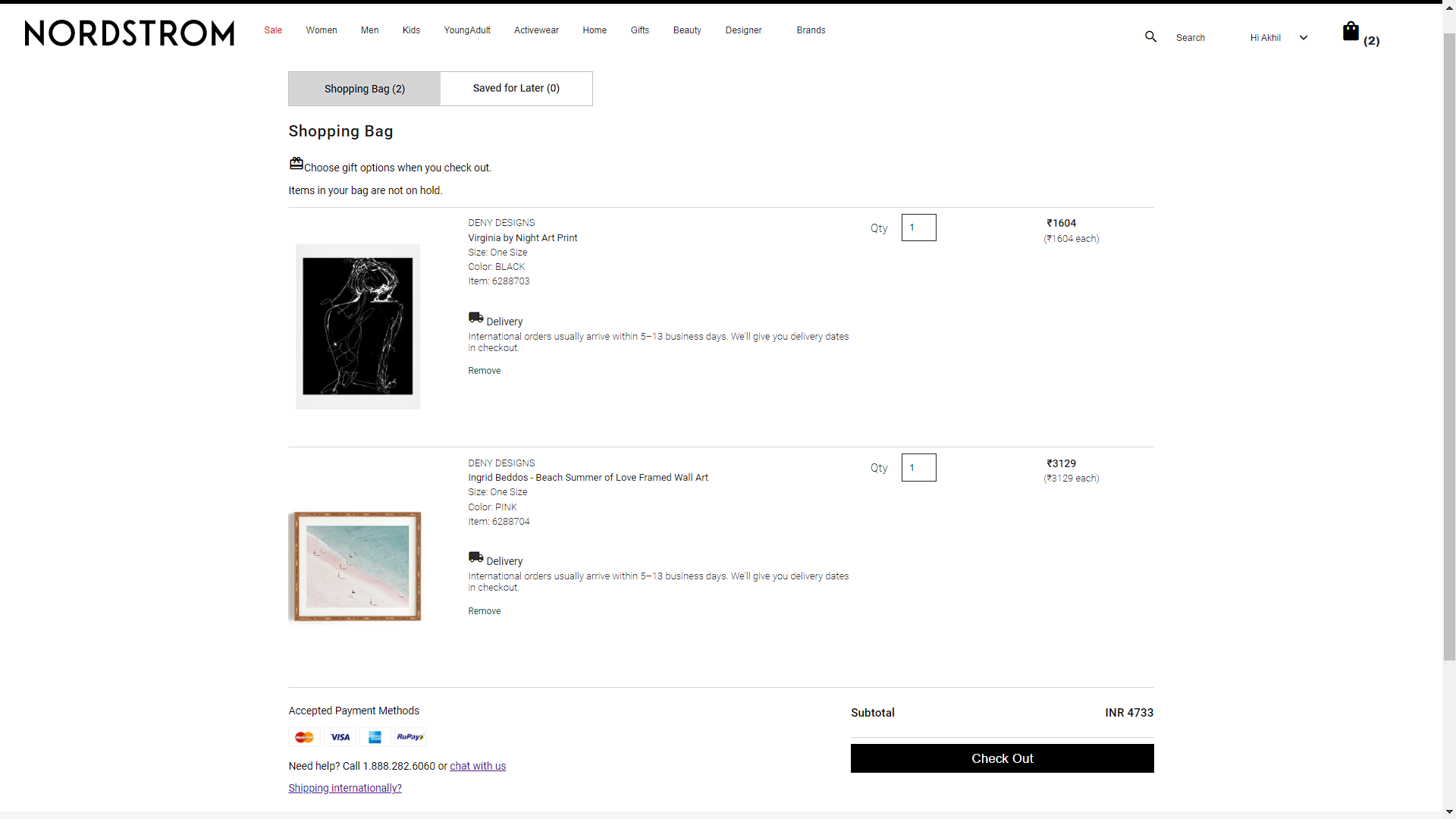Select the Shopping Bag (2) tab
This screenshot has height=819, width=1456.
point(364,89)
